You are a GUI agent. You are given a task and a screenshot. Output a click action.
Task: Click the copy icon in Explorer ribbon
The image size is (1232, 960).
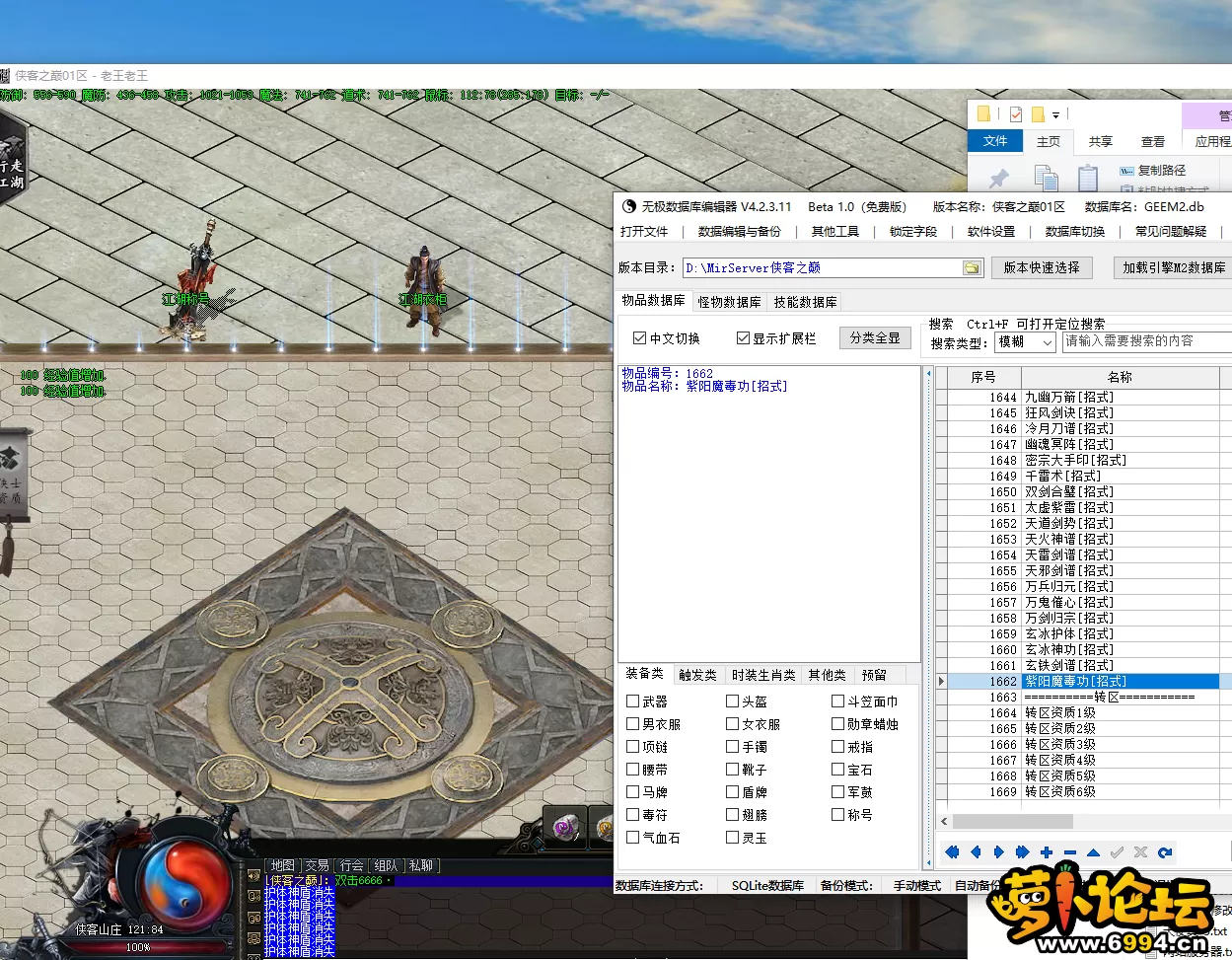tap(1046, 179)
